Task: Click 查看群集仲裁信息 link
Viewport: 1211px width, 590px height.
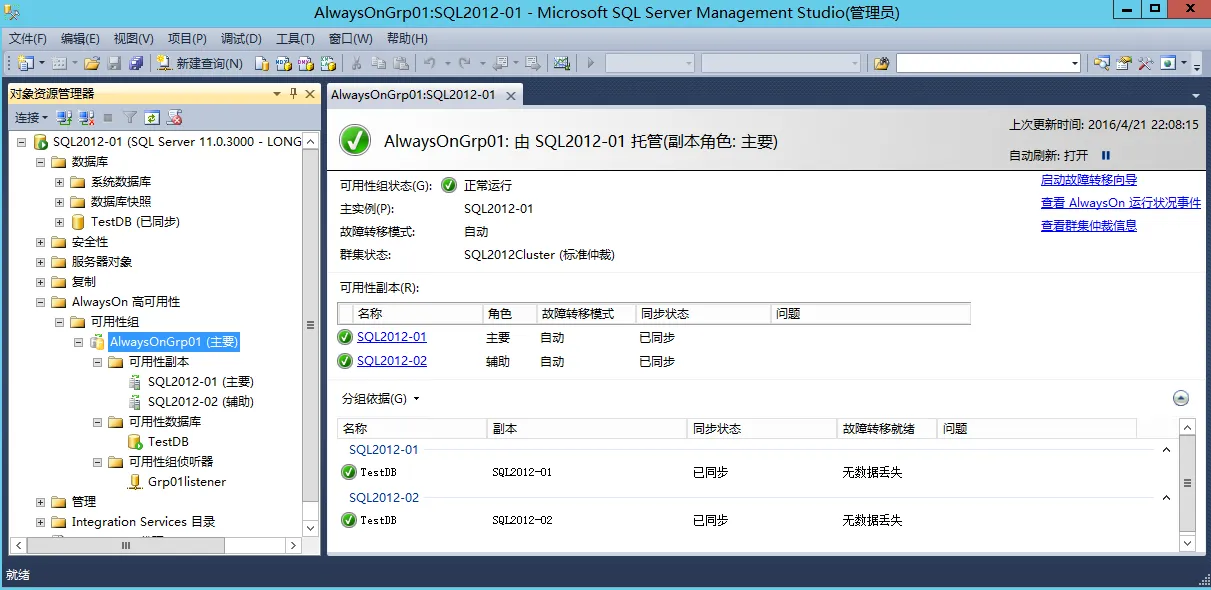Action: click(x=1088, y=226)
